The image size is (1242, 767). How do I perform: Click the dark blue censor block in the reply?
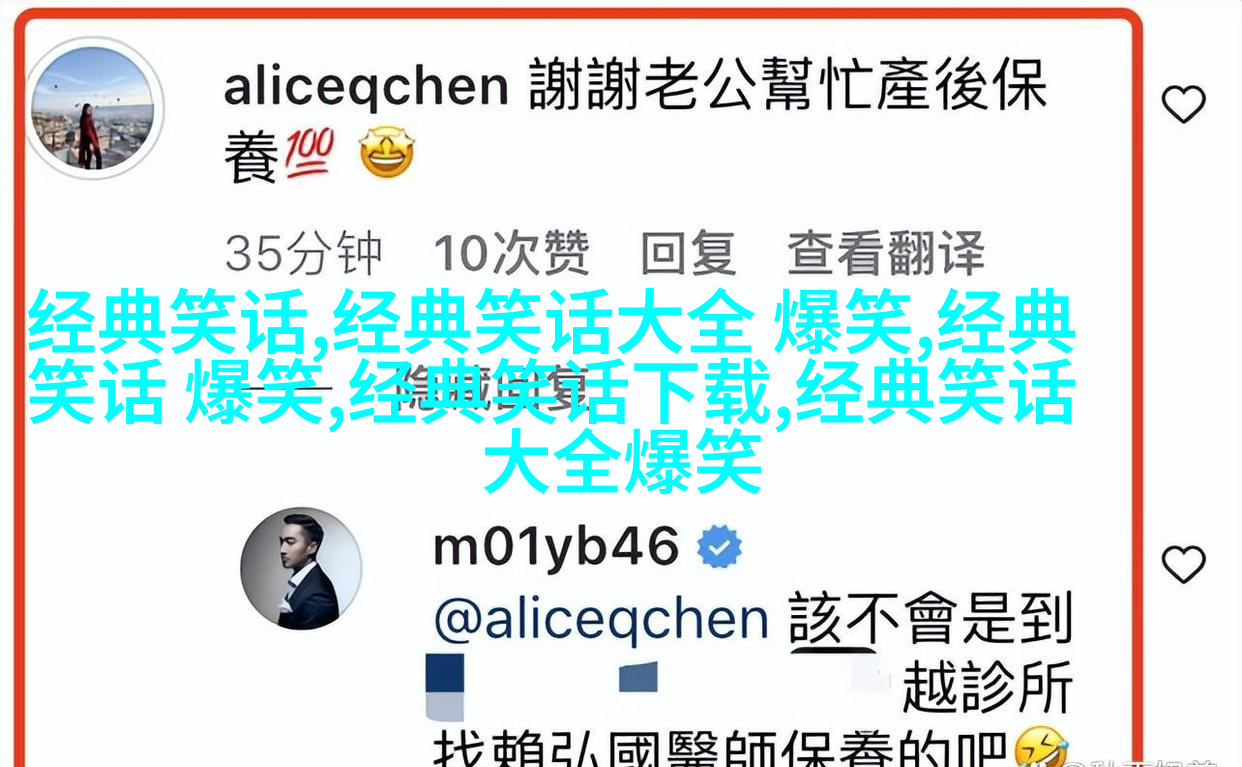(445, 686)
